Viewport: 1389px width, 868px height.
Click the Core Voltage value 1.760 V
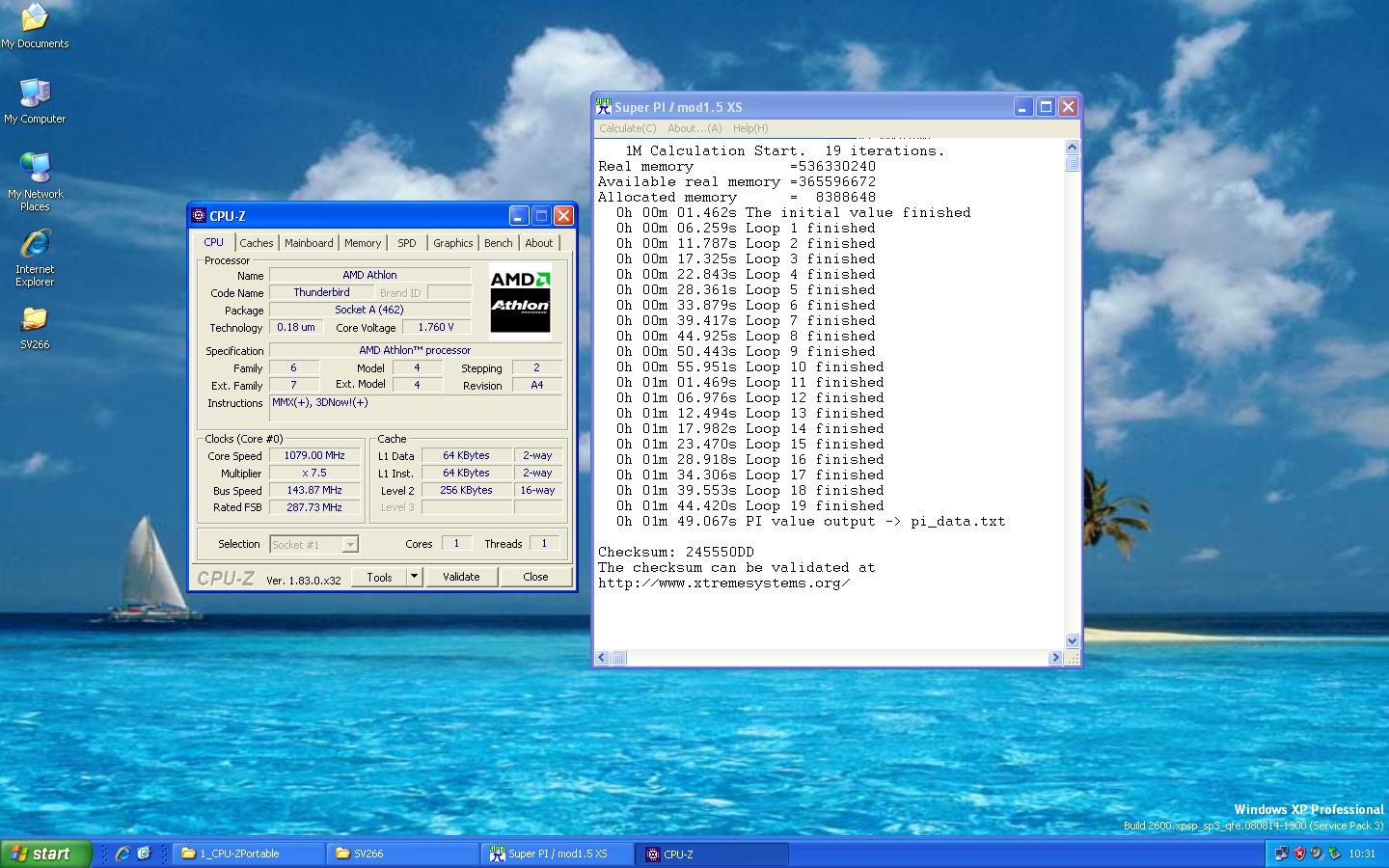point(436,327)
